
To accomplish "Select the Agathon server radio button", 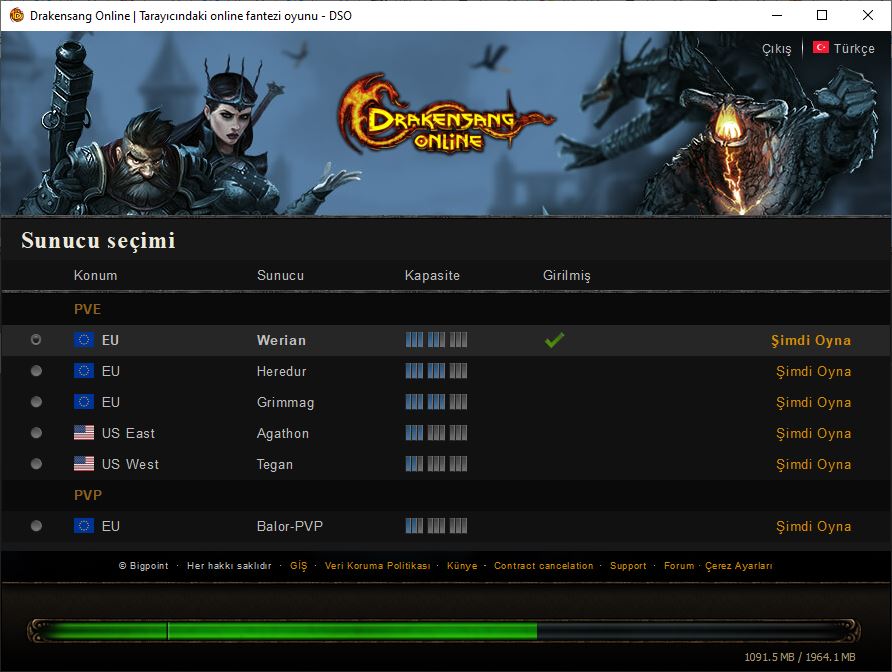I will tap(36, 433).
